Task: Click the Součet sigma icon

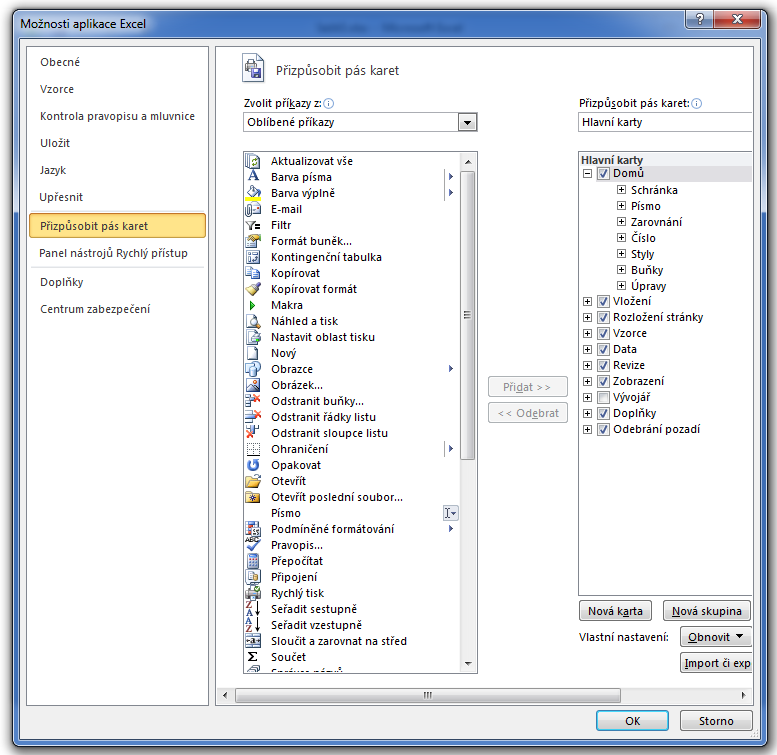Action: 253,657
